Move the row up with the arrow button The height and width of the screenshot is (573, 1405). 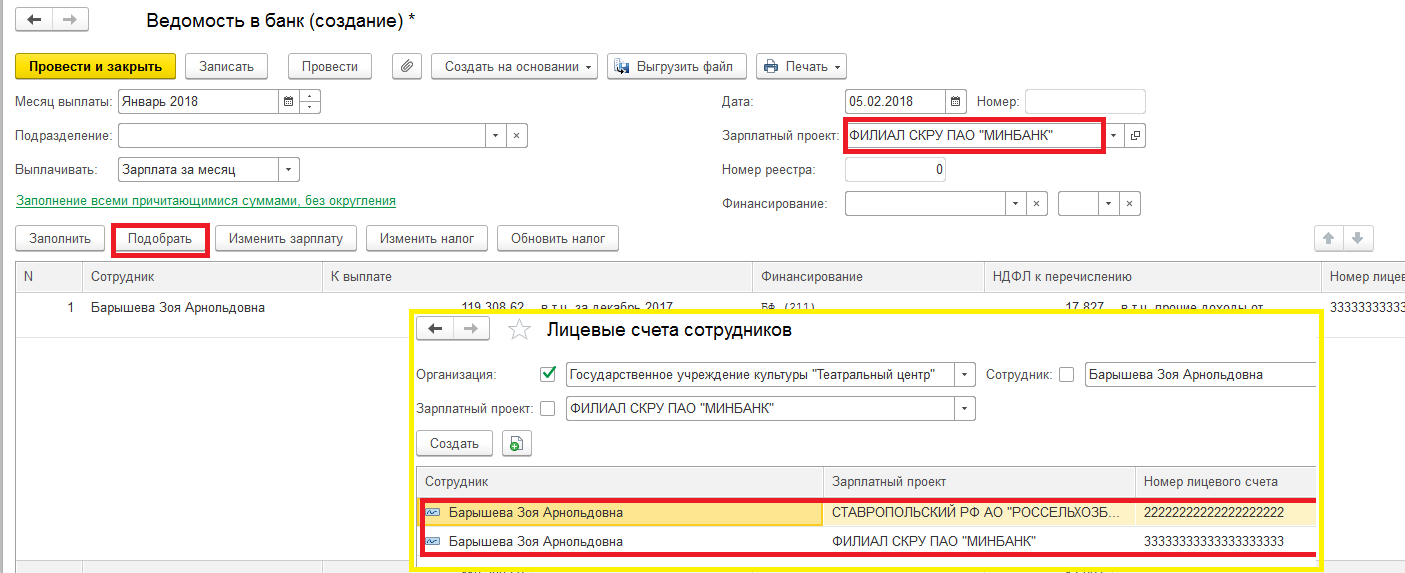(1329, 238)
